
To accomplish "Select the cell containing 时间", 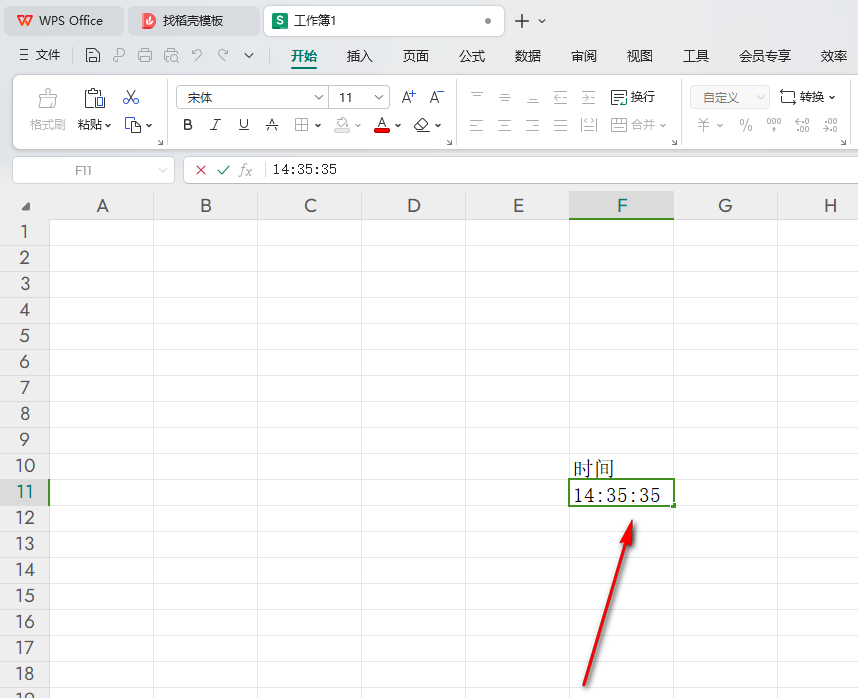I will pyautogui.click(x=621, y=467).
